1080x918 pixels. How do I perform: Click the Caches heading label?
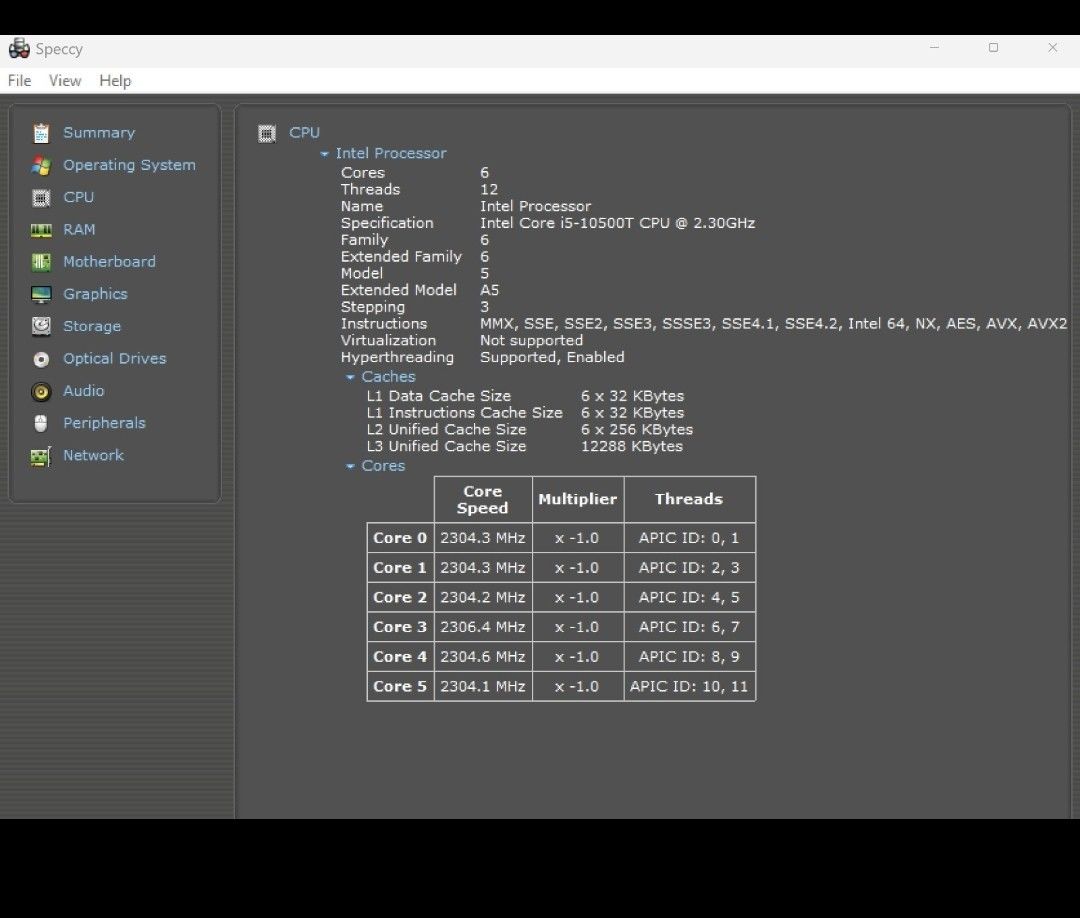(x=388, y=377)
